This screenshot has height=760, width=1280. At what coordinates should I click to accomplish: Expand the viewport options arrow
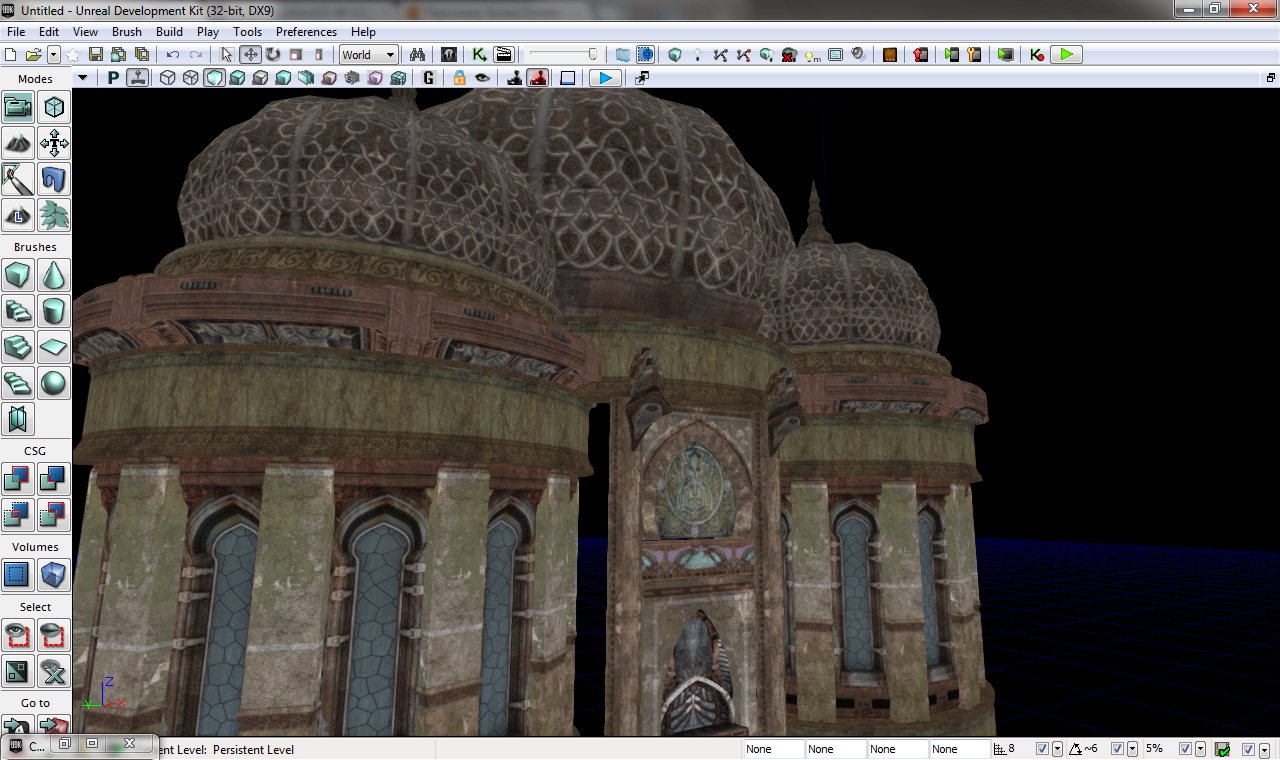pos(82,78)
